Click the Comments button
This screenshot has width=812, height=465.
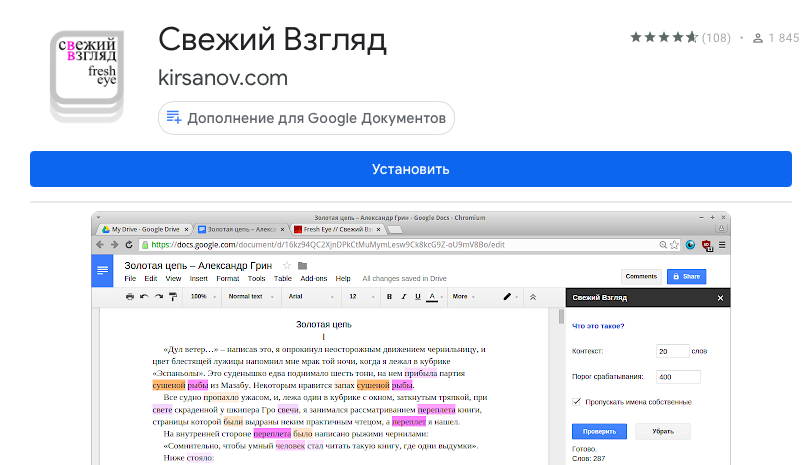coord(641,277)
